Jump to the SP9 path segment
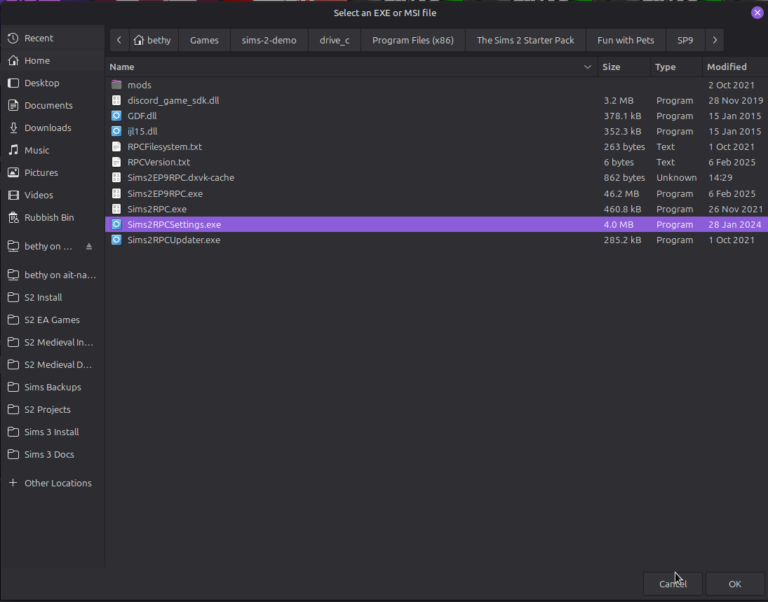 click(685, 40)
